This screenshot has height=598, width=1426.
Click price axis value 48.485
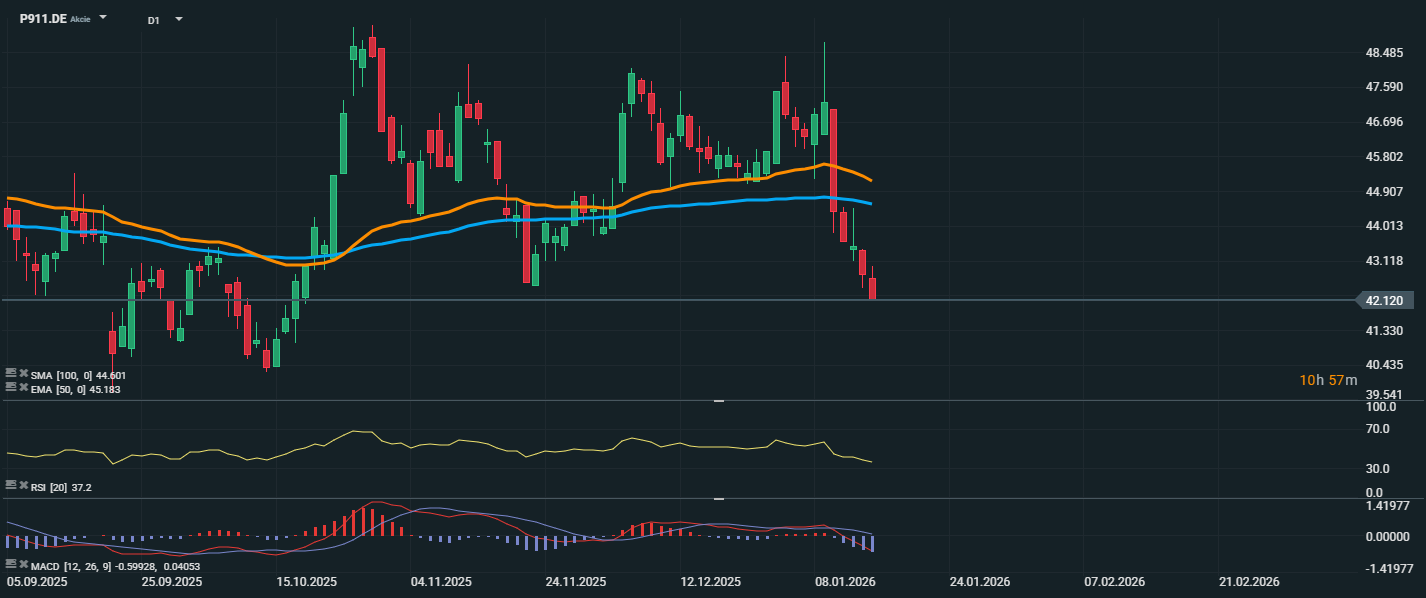(x=1384, y=53)
